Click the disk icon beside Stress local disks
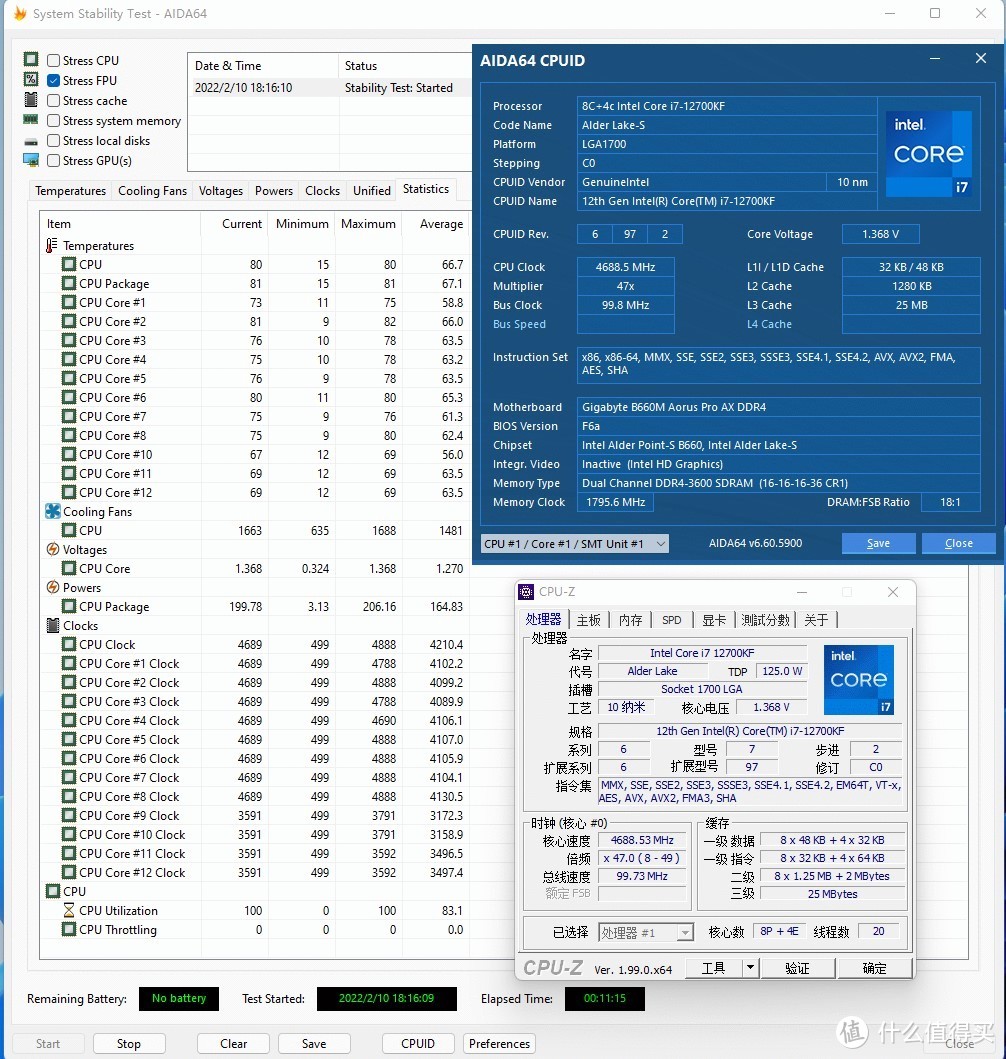 tap(31, 142)
